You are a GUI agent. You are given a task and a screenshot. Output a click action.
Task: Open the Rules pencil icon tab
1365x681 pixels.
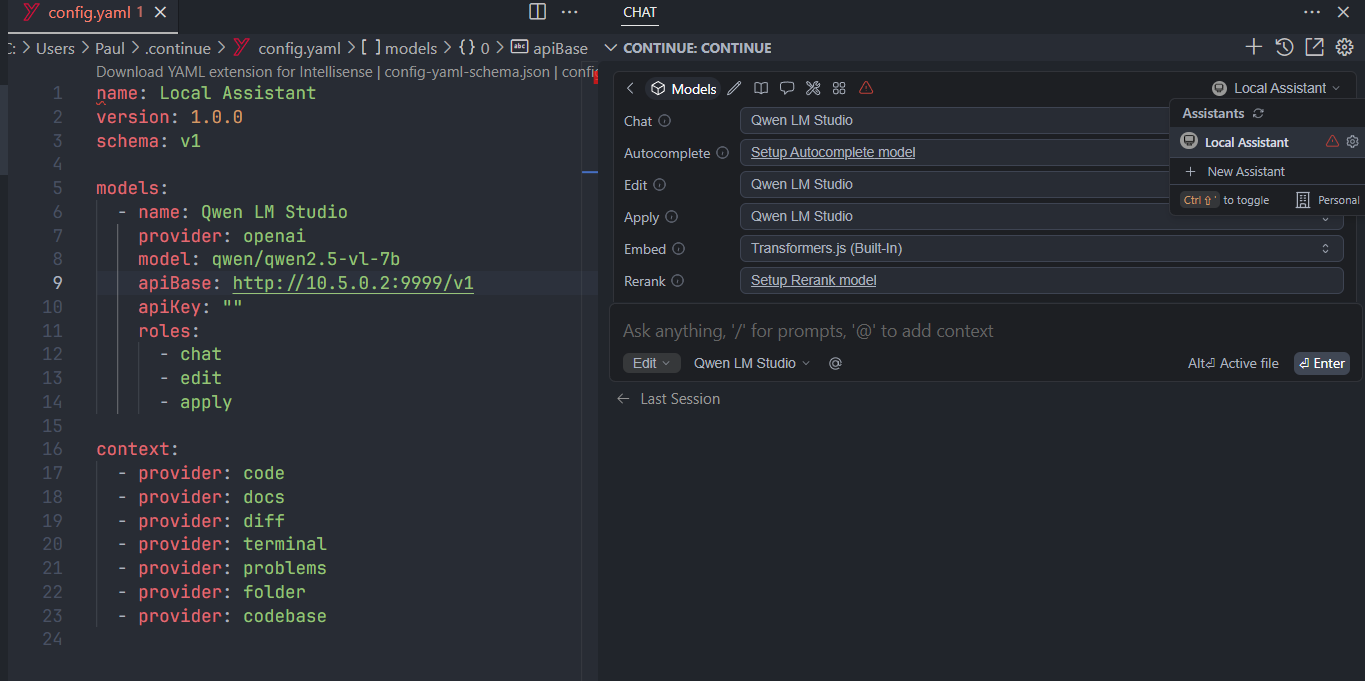pos(734,88)
